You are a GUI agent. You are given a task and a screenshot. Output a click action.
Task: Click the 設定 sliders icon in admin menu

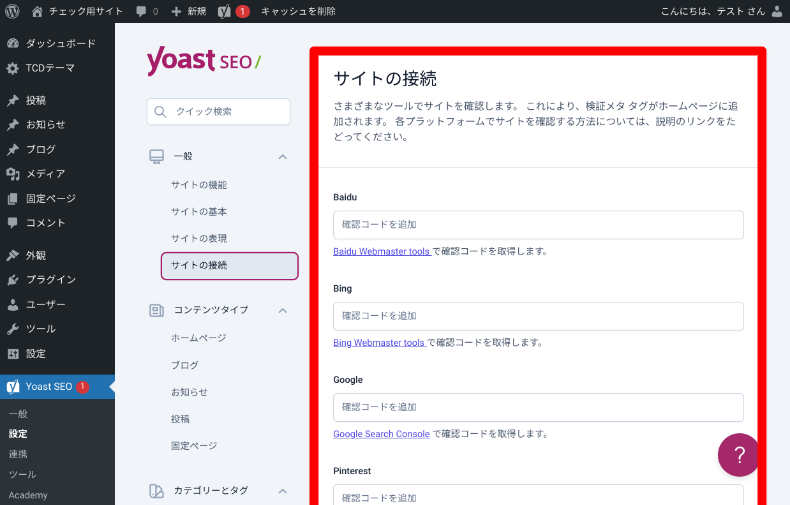pyautogui.click(x=13, y=353)
